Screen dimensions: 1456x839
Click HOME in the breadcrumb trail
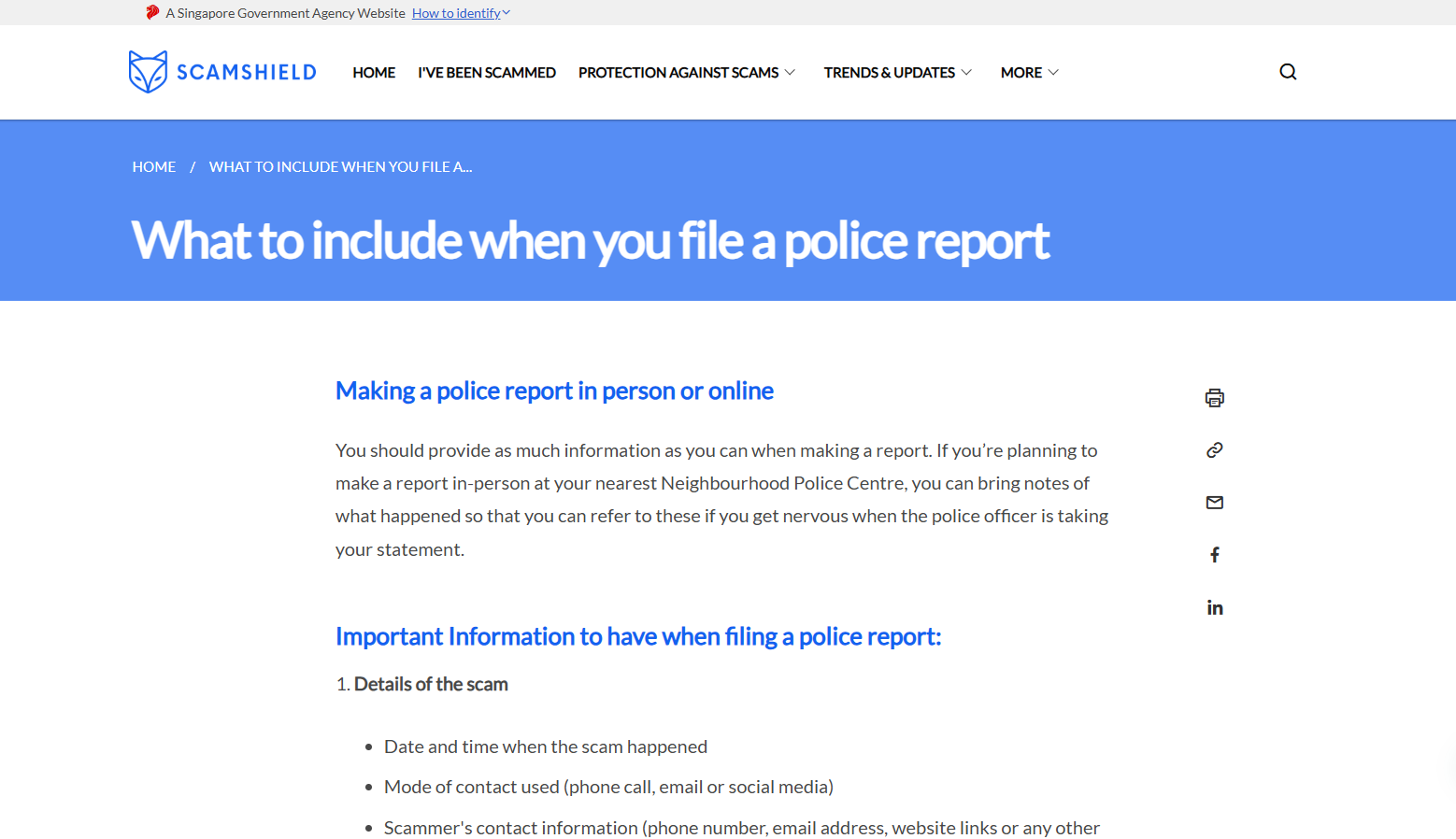click(x=153, y=166)
